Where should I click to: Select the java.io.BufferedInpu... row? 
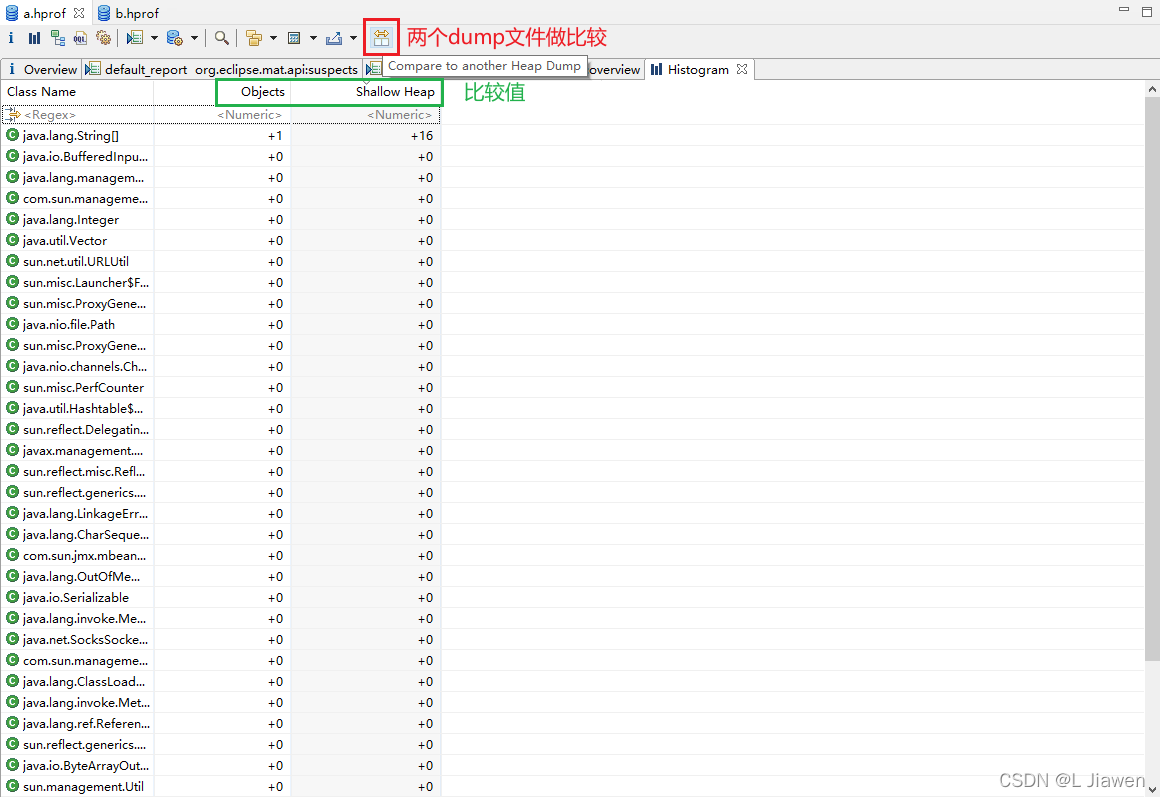(220, 157)
